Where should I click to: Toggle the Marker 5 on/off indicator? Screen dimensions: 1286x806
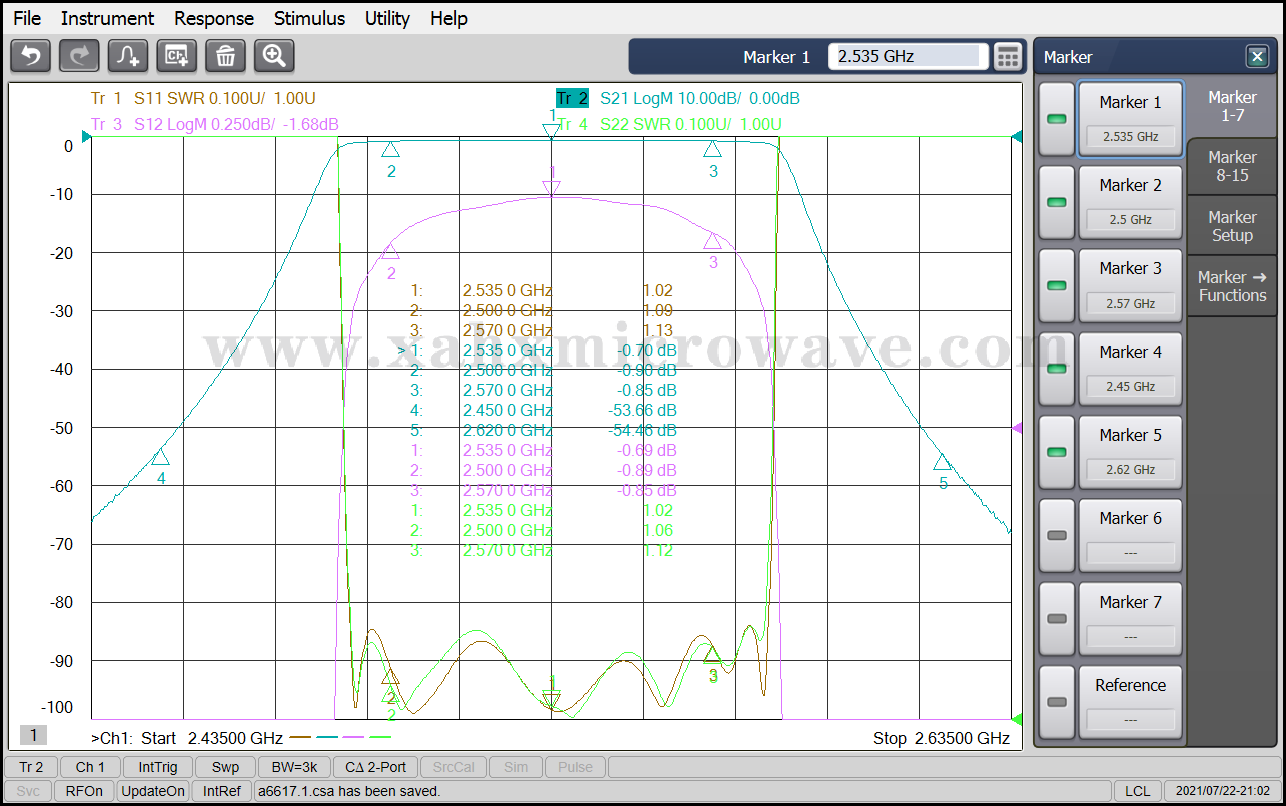[1056, 451]
